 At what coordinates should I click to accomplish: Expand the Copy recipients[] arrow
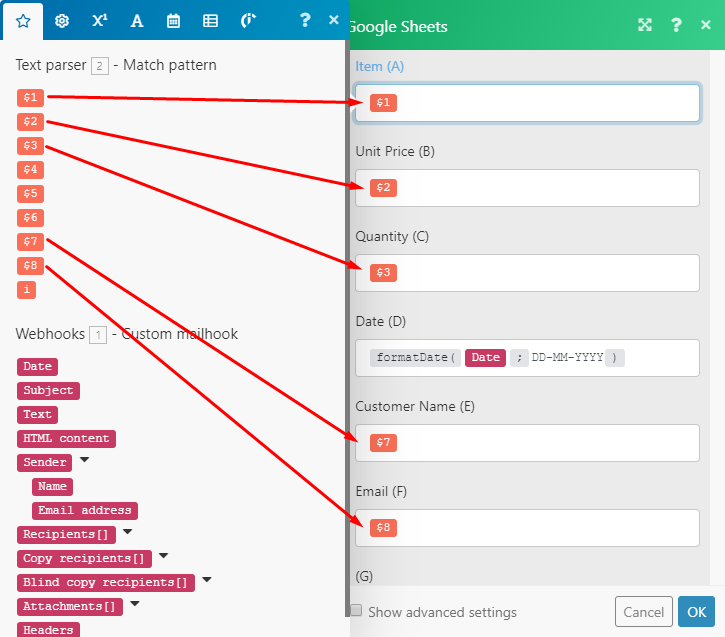pyautogui.click(x=164, y=556)
